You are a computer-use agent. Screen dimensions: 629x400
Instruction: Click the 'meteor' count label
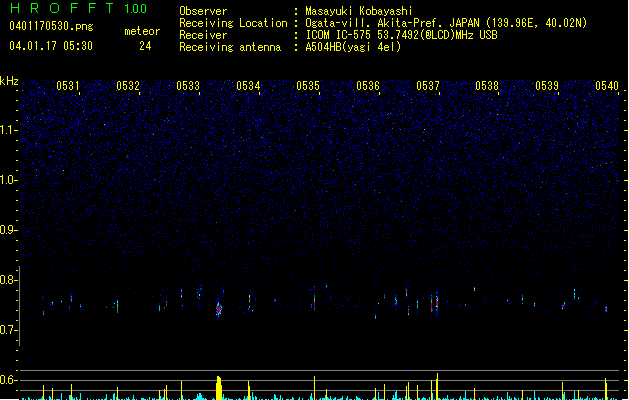[142, 31]
